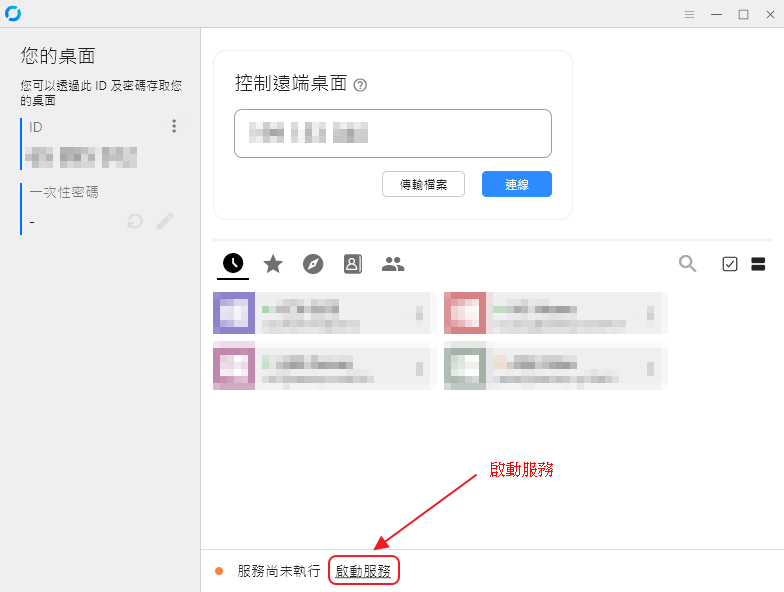Open the accessible devices group icon
The height and width of the screenshot is (592, 784).
[393, 264]
